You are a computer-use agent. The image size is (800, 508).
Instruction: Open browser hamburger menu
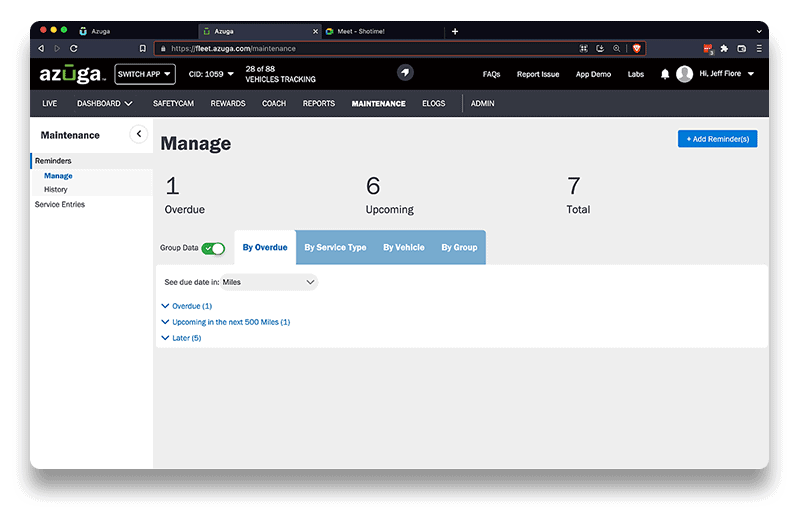click(x=759, y=48)
